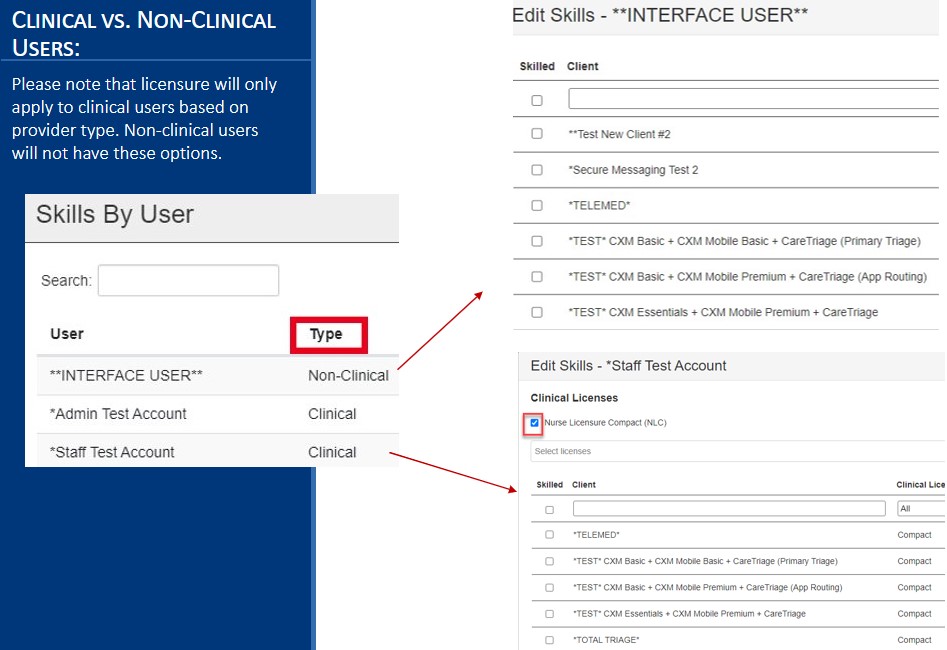Check the Skilled box for **Test New Client #2

537,134
